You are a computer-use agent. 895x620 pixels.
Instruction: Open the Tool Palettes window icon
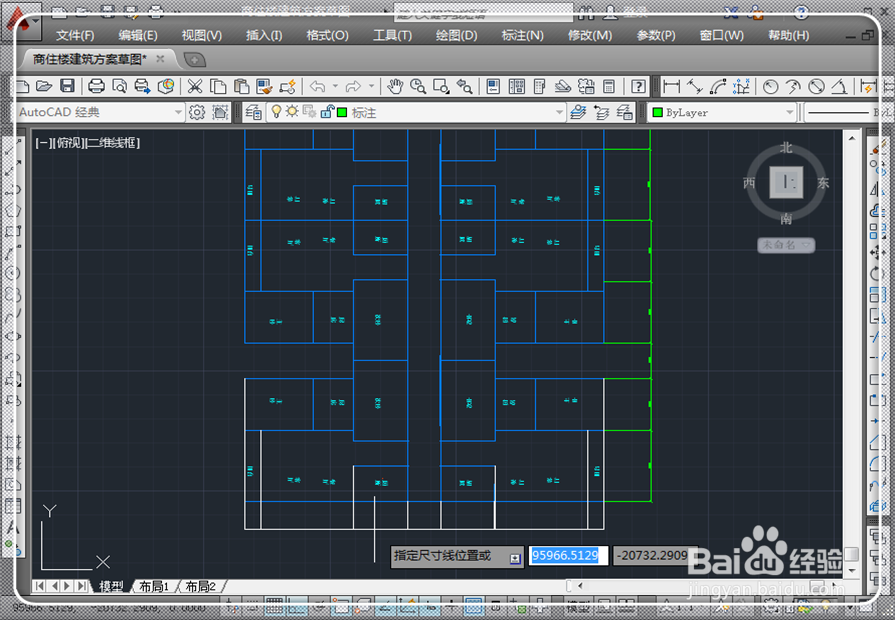coord(539,87)
